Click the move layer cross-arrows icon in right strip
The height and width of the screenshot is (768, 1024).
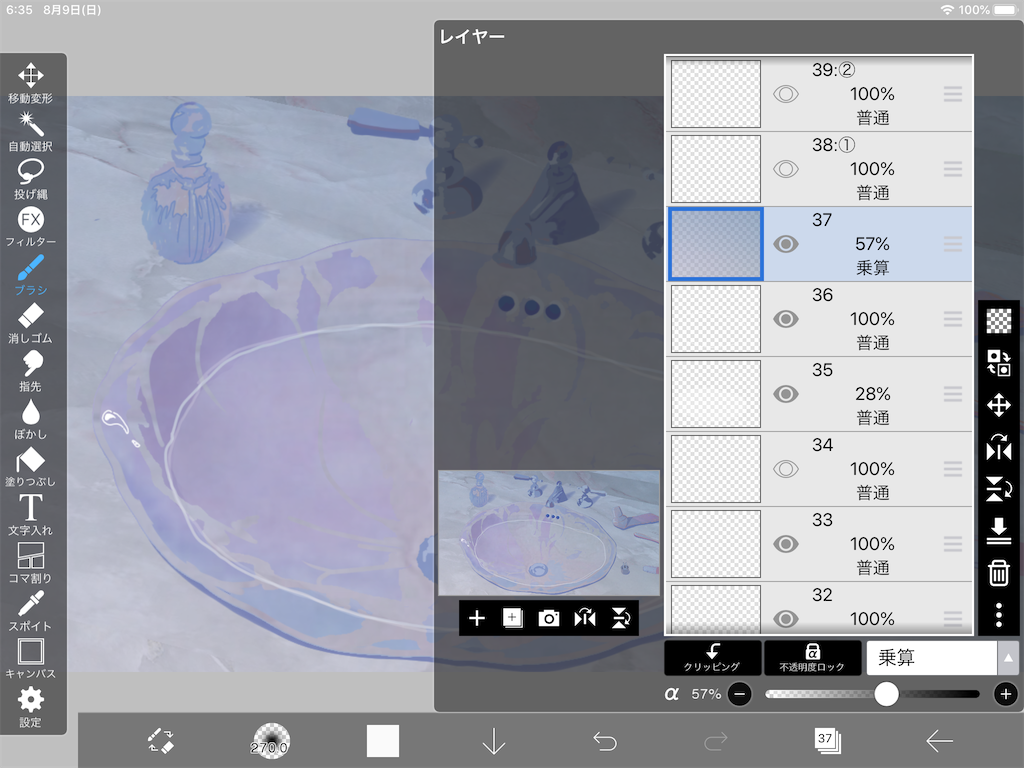click(999, 405)
